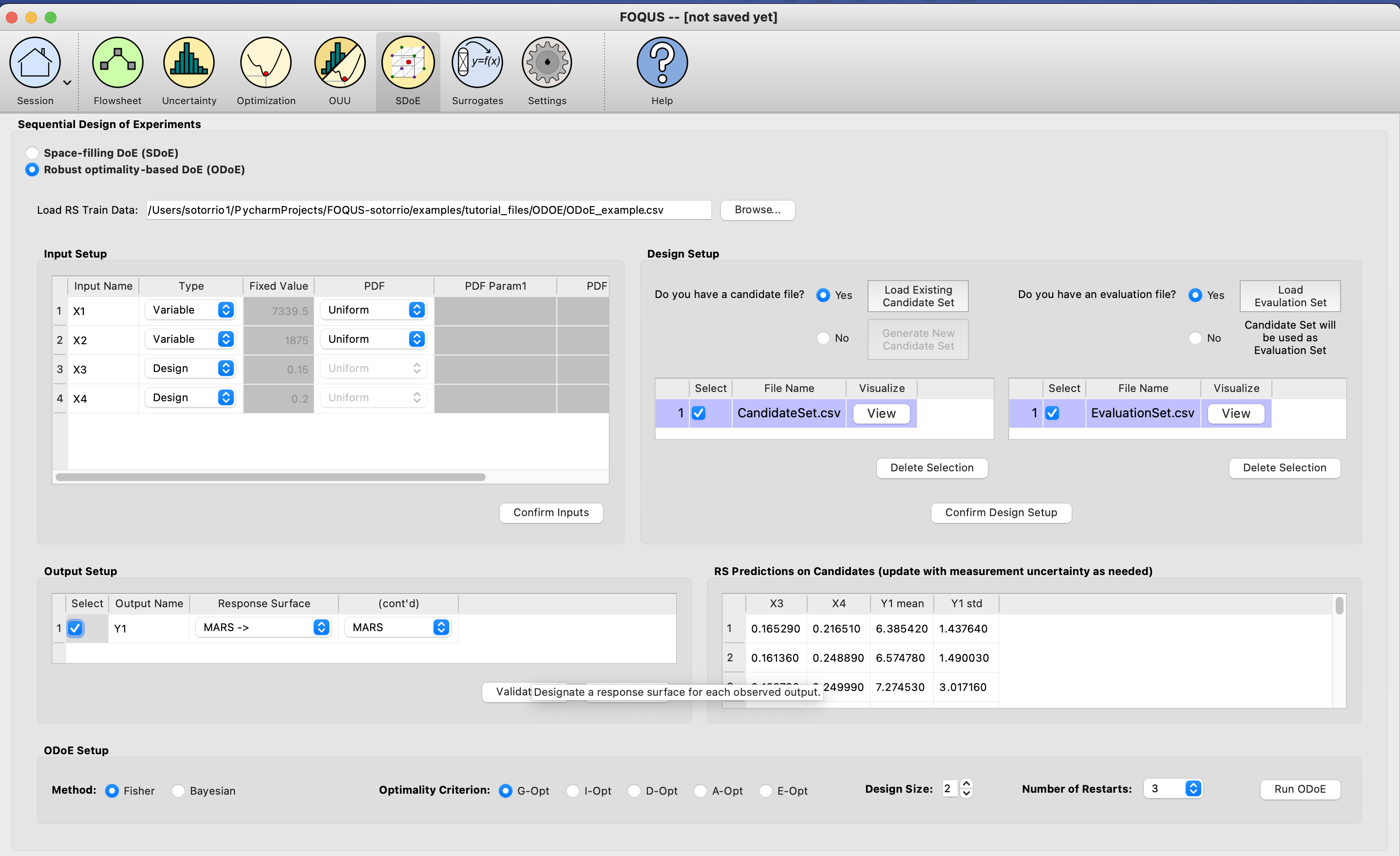This screenshot has height=856, width=1400.
Task: Select D-Opt optimality criterion
Action: (x=634, y=791)
